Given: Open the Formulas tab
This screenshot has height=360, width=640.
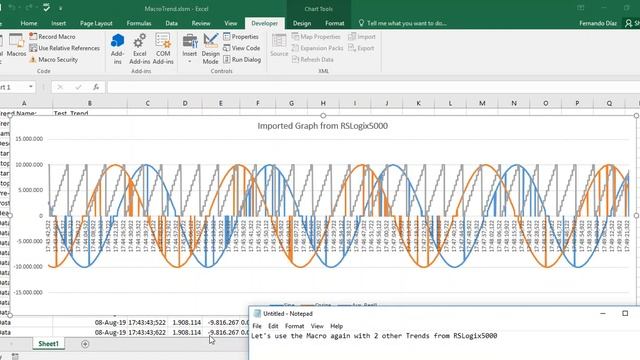Looking at the screenshot, I should coord(139,23).
